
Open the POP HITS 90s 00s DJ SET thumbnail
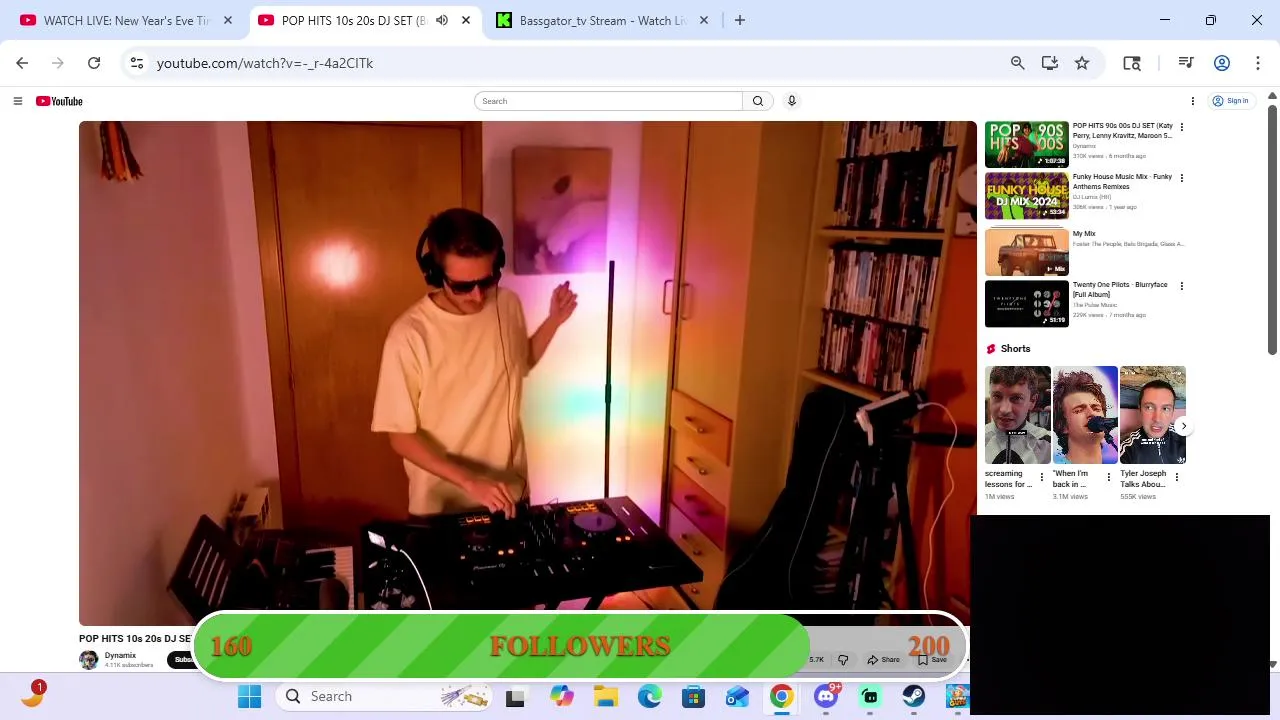(1026, 144)
